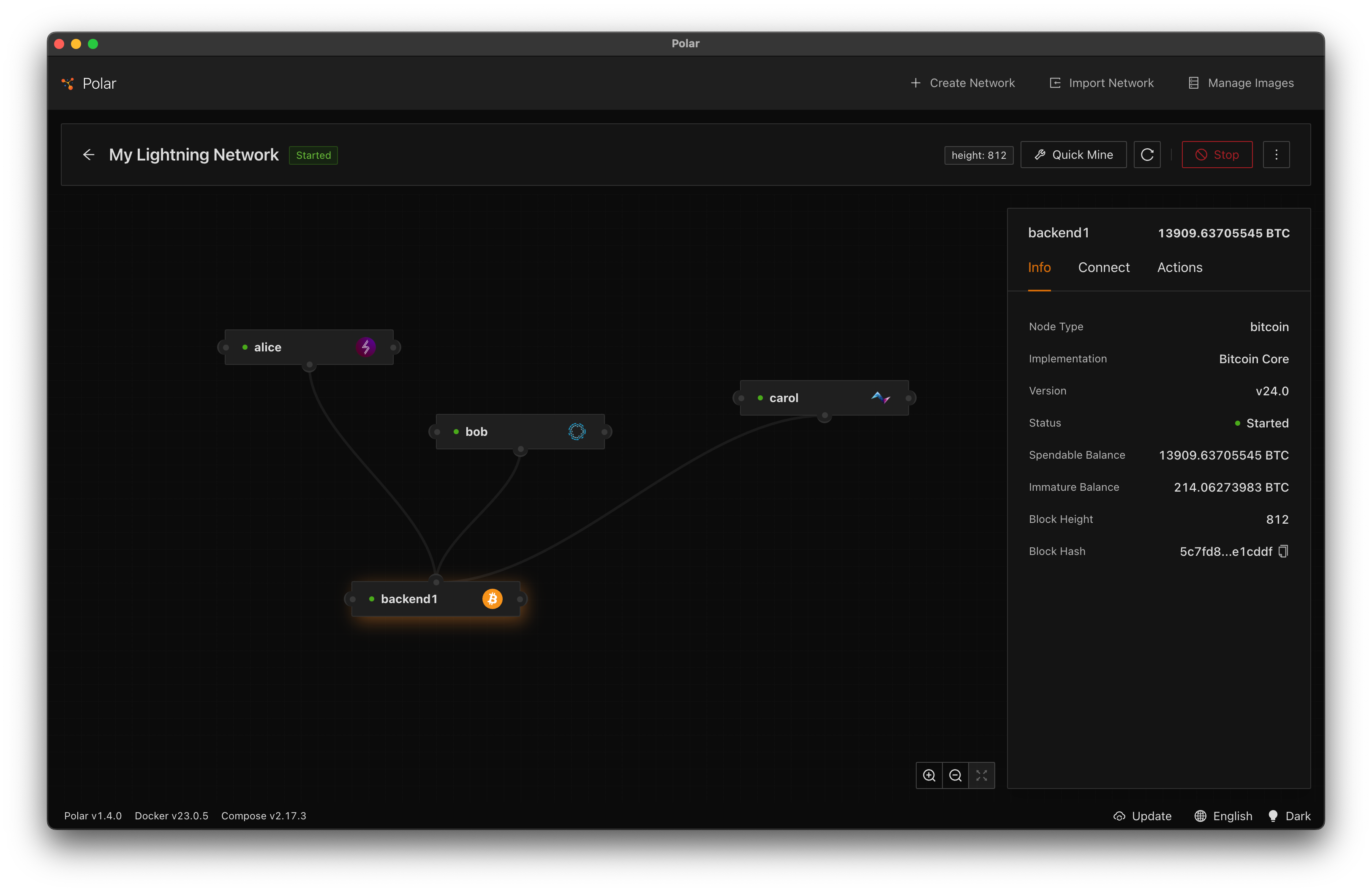
Task: Click the lightning bolt icon on alice node
Action: tap(365, 347)
